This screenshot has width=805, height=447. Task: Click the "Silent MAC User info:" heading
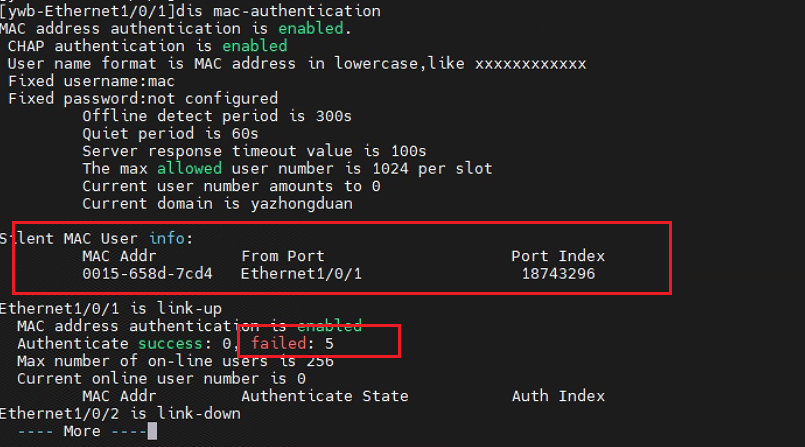pyautogui.click(x=96, y=238)
